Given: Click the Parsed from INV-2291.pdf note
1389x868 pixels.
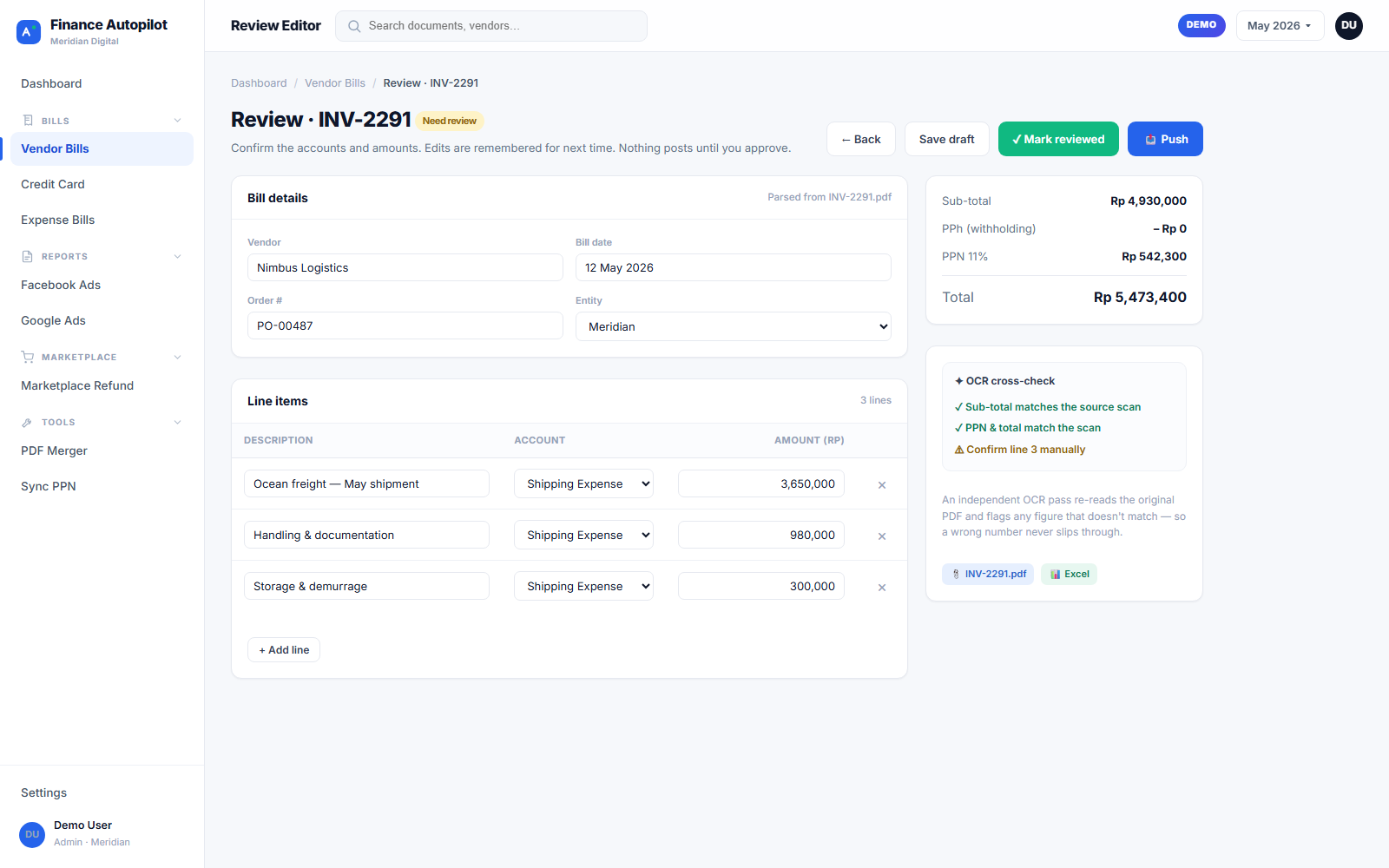Looking at the screenshot, I should [829, 197].
